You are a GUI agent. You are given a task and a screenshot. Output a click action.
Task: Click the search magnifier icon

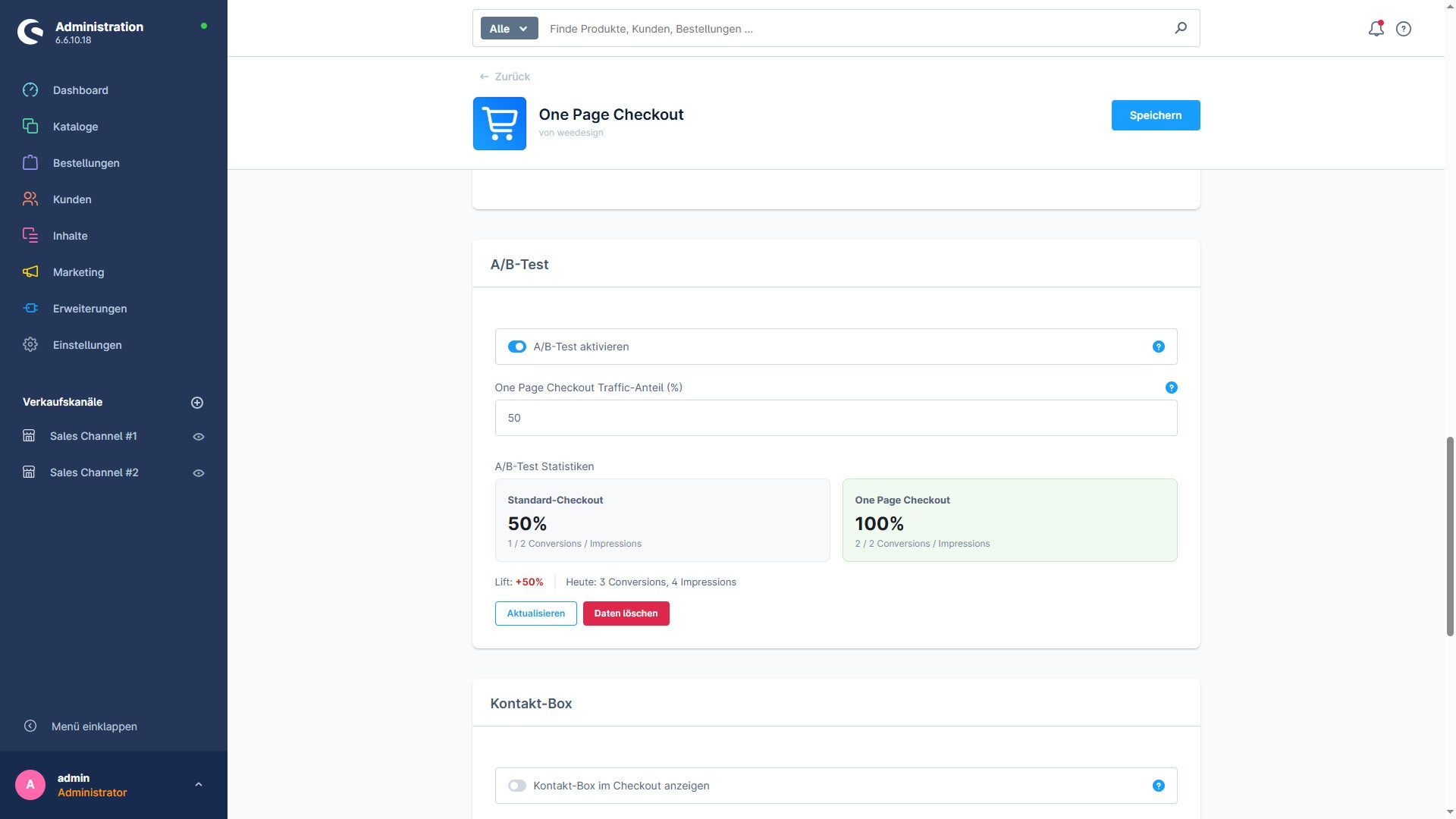point(1181,28)
